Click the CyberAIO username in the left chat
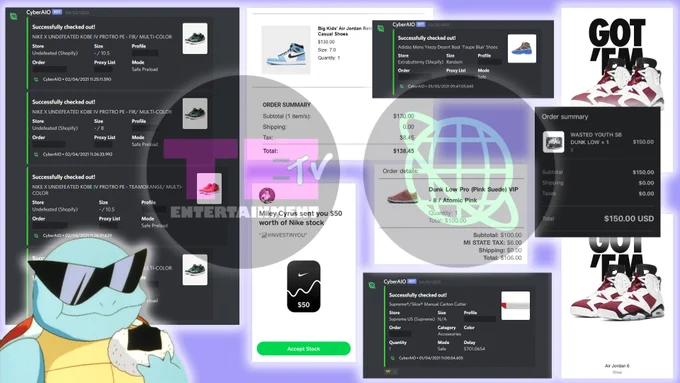Image resolution: width=680 pixels, height=383 pixels. (x=38, y=12)
